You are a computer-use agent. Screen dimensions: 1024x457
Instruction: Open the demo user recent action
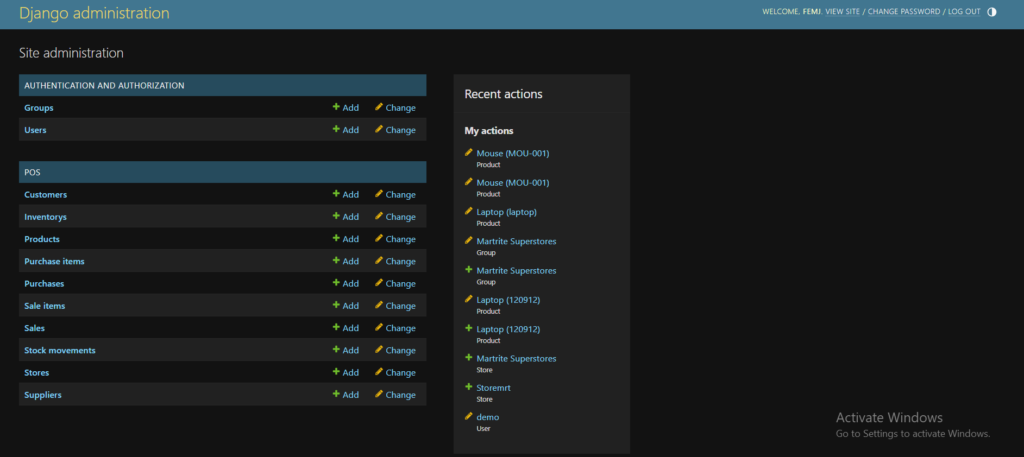coord(487,417)
